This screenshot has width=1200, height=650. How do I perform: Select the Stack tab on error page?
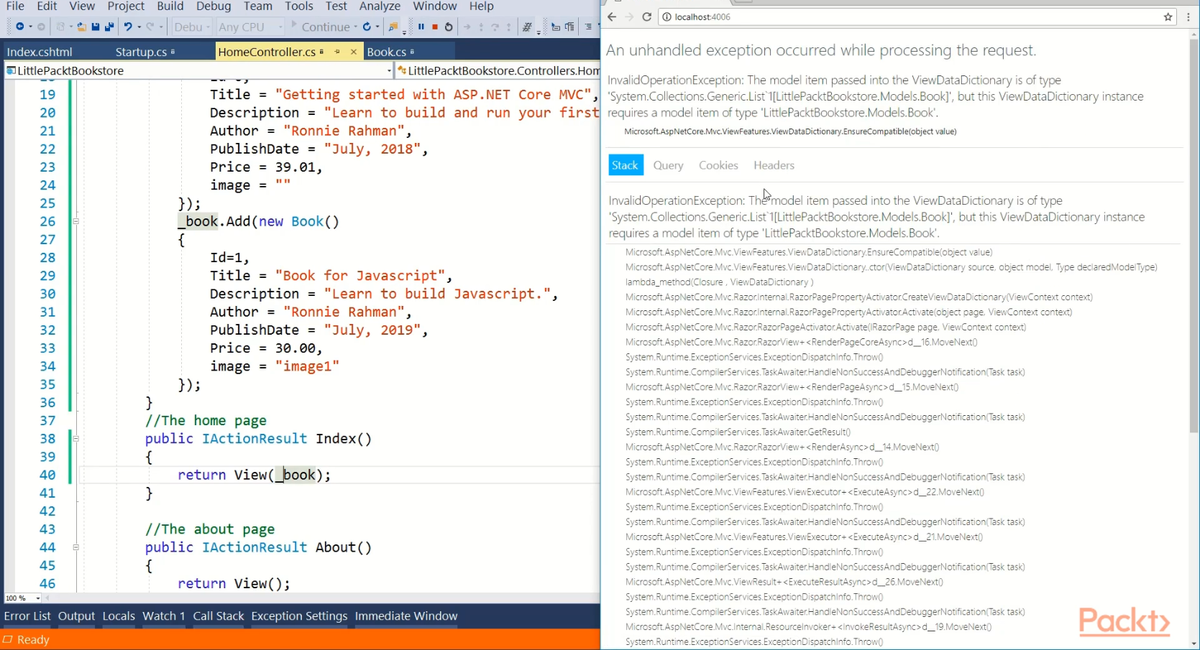click(625, 165)
